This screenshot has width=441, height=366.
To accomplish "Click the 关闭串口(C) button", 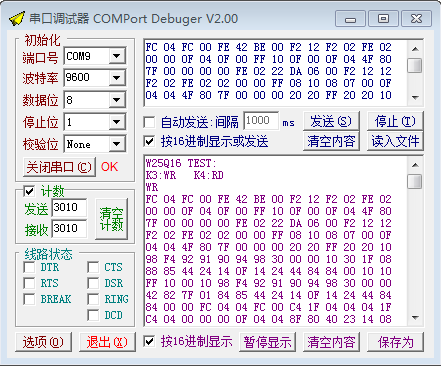I will (59, 167).
